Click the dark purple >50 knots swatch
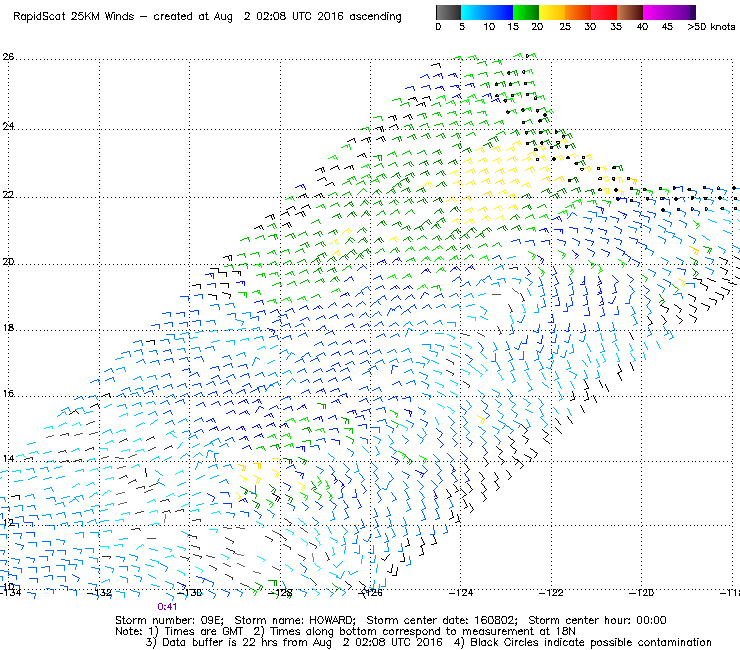Viewport: 740px width, 650px height. [x=693, y=12]
